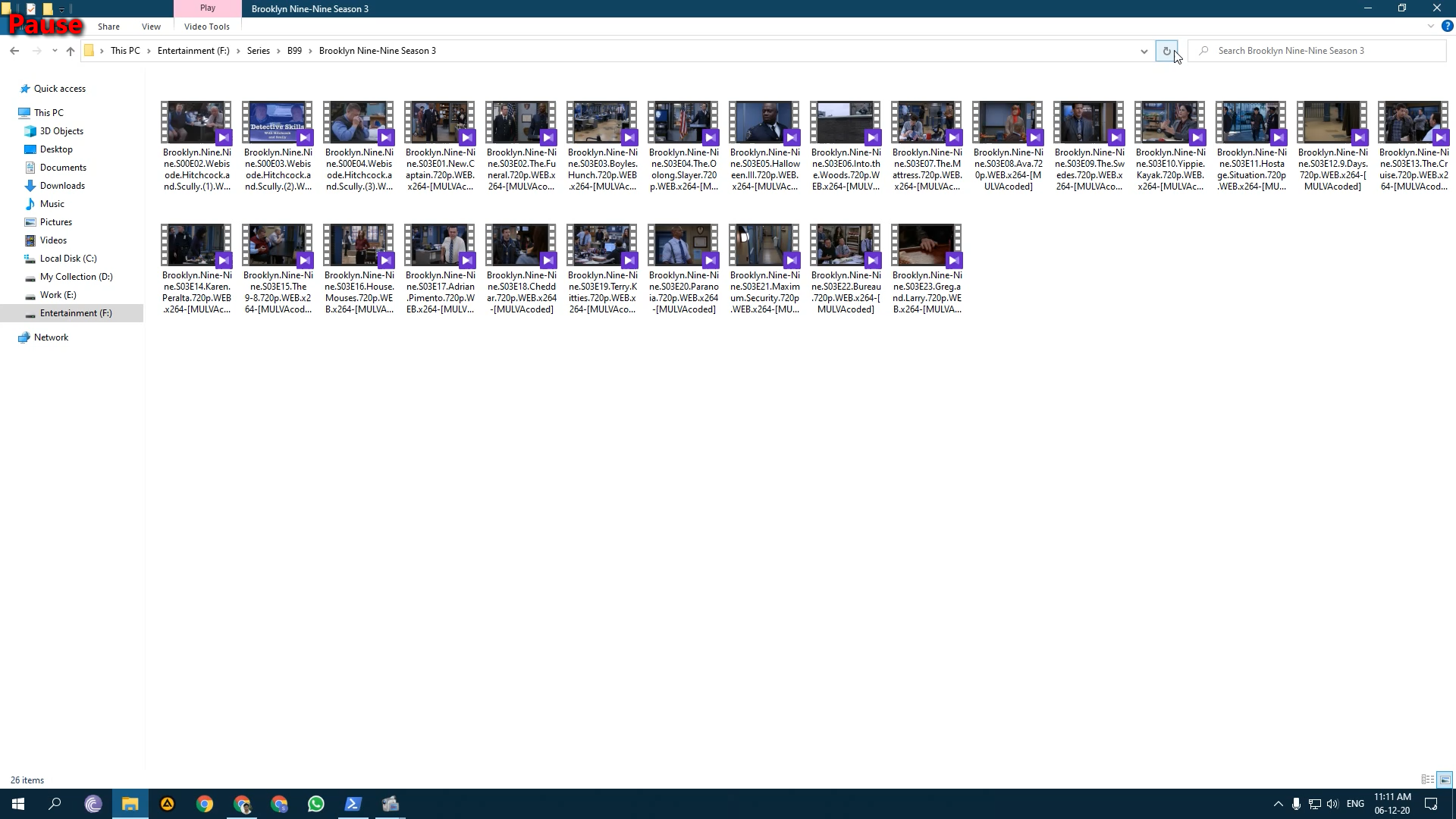Click the Search Brooklyn Nine-Nine Season 3 box
Viewport: 1456px width, 819px height.
(x=1317, y=51)
